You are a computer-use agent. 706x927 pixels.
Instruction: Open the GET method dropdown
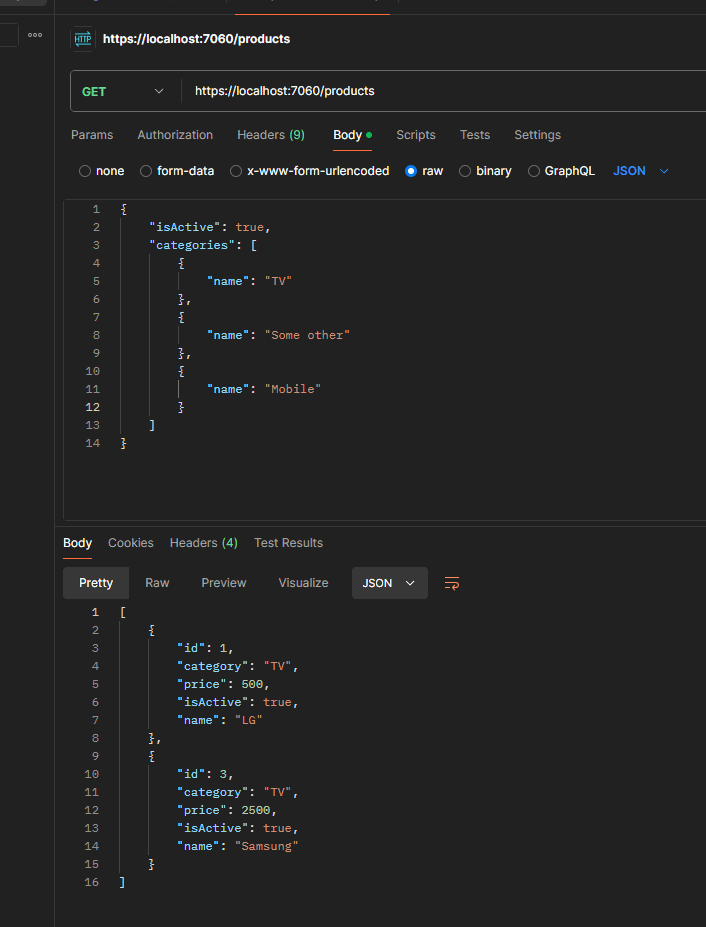pyautogui.click(x=124, y=90)
